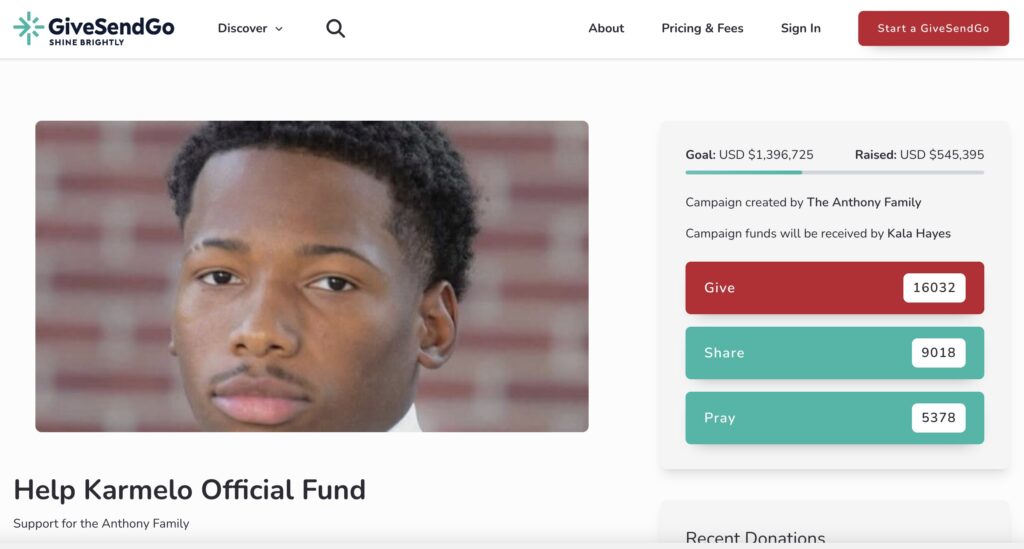Click the 16032 give count badge

(x=934, y=288)
